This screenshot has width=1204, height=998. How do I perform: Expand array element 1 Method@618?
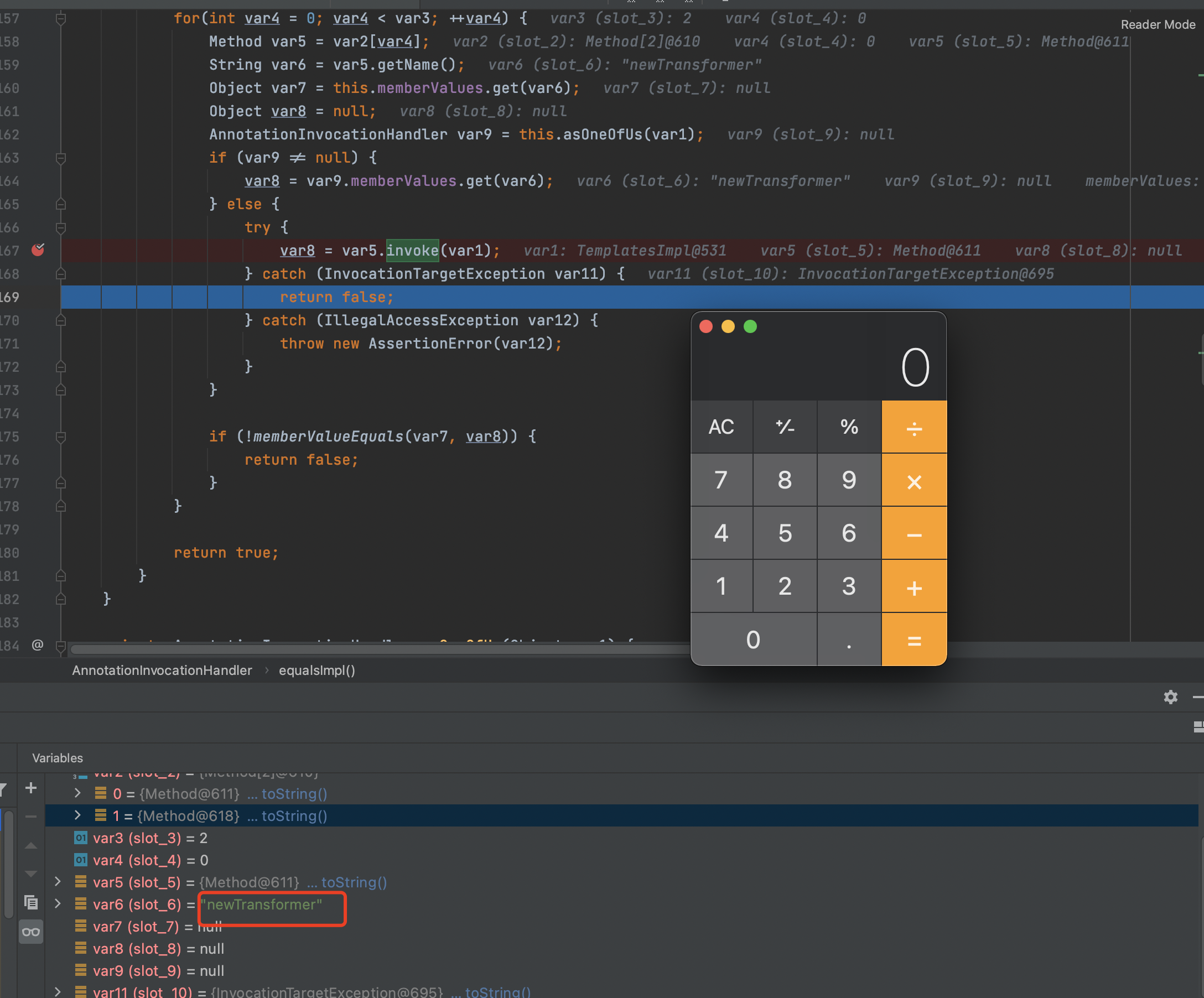[x=77, y=815]
